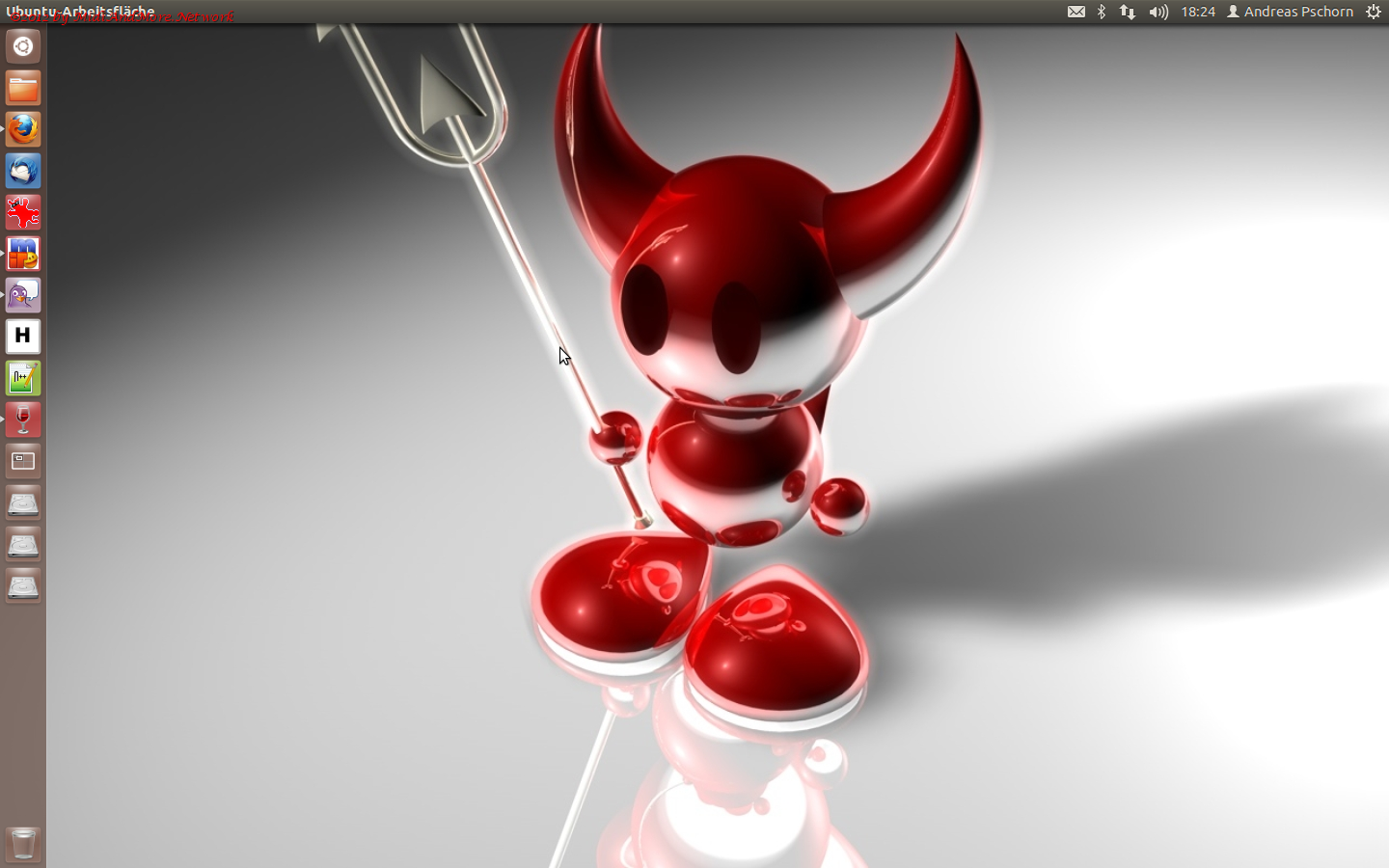Expand the network connections indicator
This screenshot has width=1389, height=868.
1128,12
